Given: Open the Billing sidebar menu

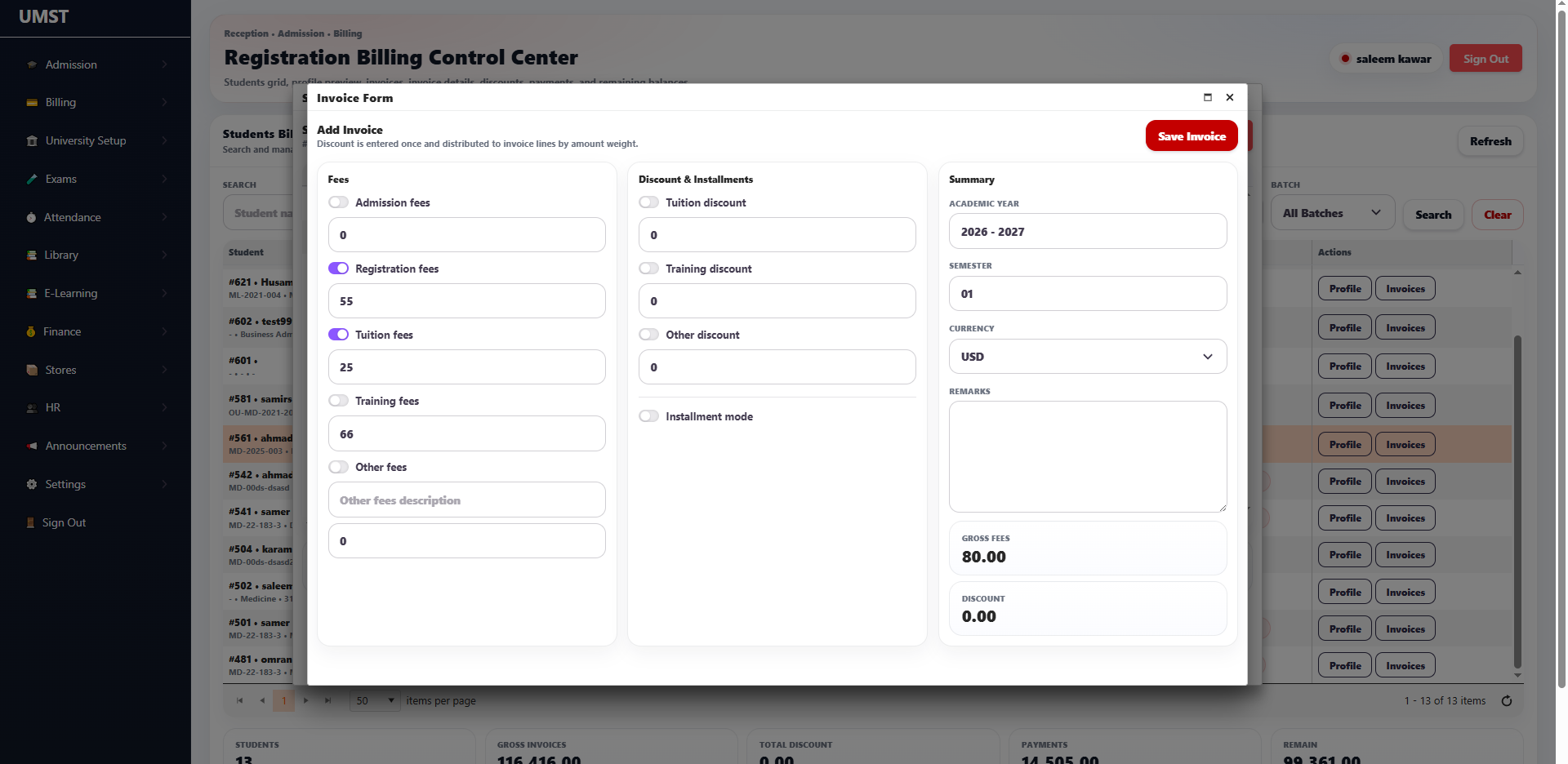Looking at the screenshot, I should click(96, 102).
